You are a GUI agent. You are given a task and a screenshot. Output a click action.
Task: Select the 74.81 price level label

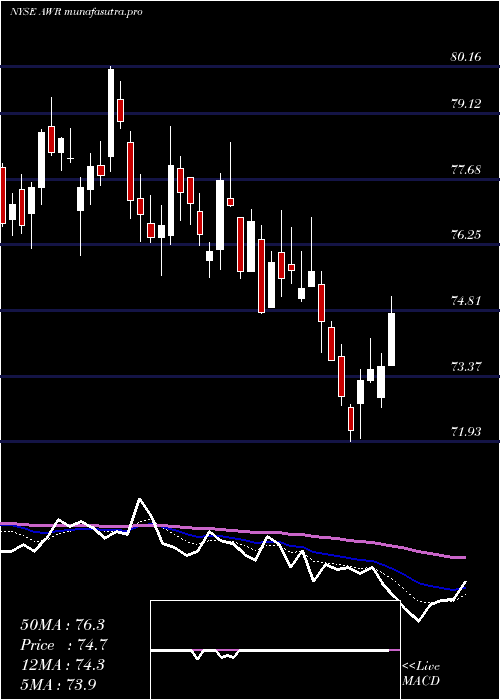467,301
